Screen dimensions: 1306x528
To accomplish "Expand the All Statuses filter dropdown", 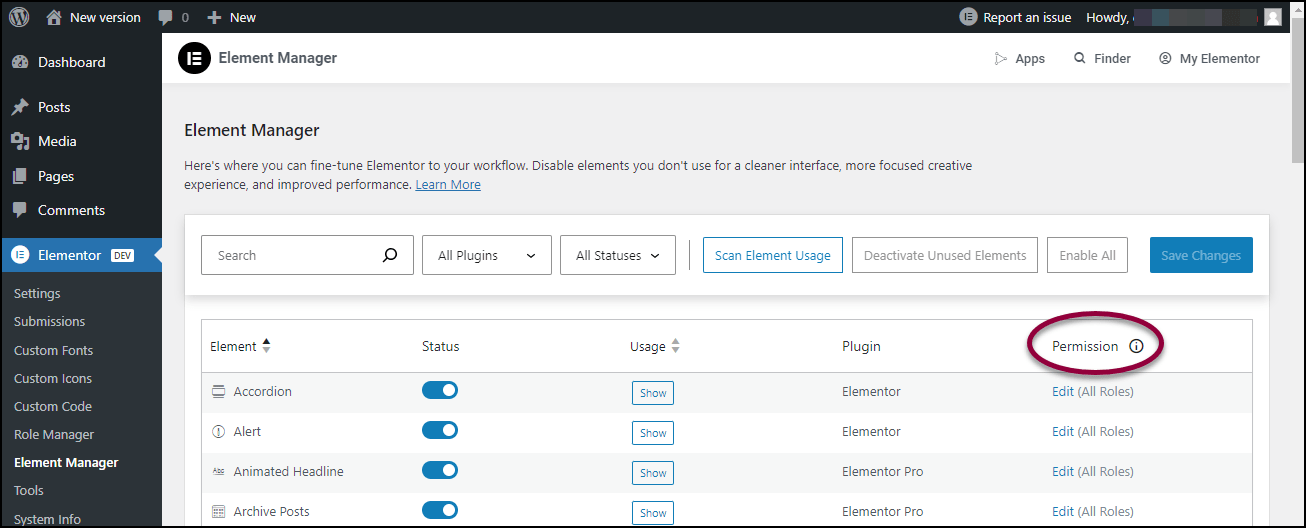I will [x=618, y=255].
